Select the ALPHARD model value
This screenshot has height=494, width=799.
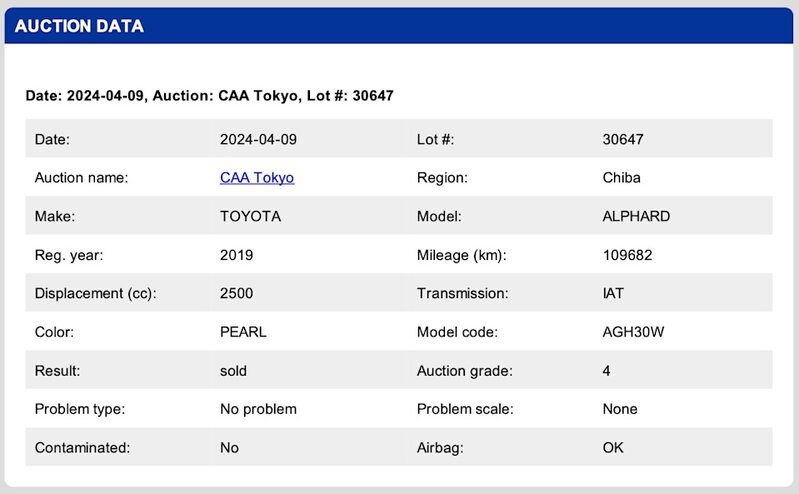pyautogui.click(x=636, y=216)
